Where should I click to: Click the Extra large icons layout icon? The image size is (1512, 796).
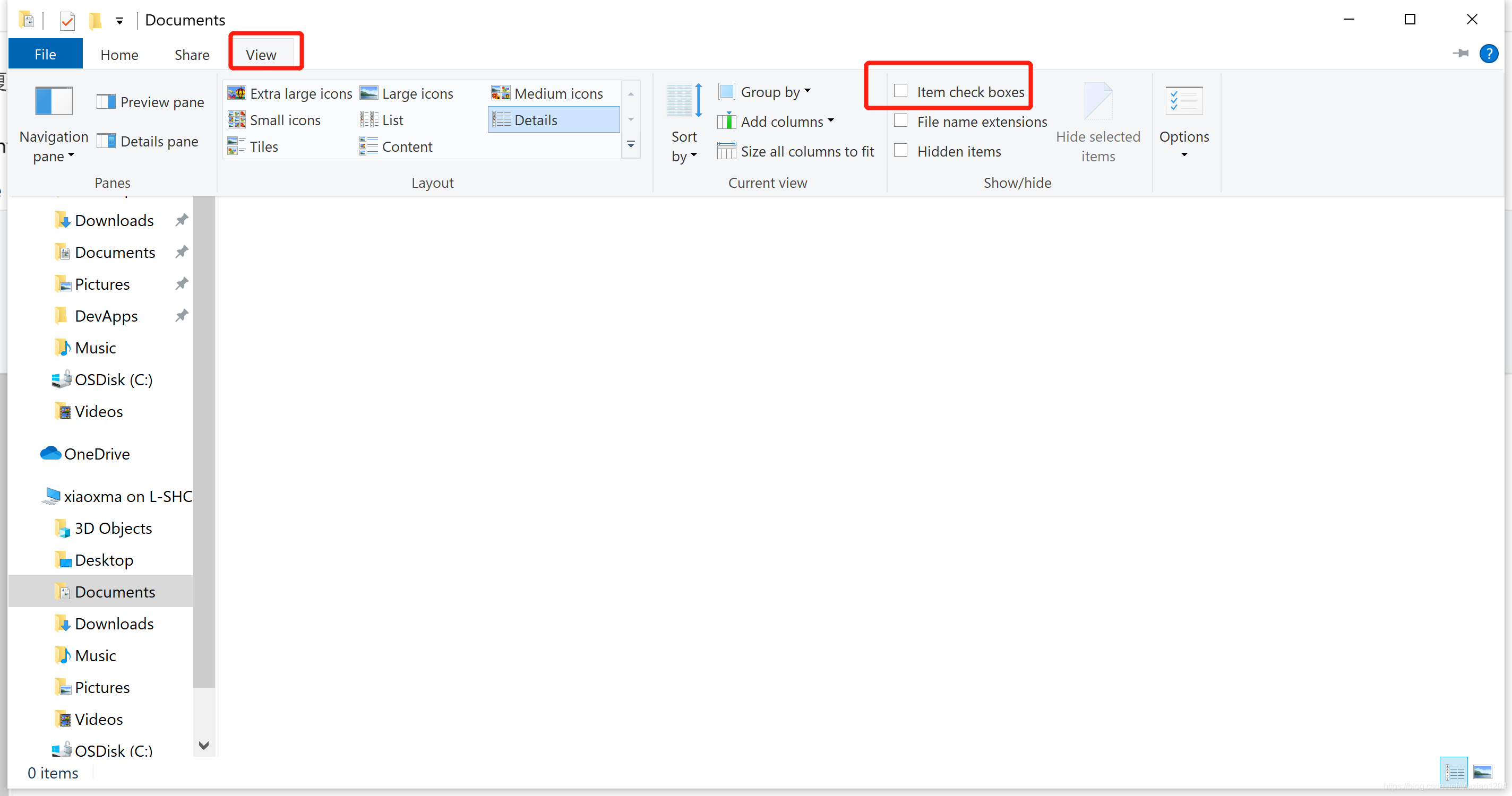[x=237, y=93]
